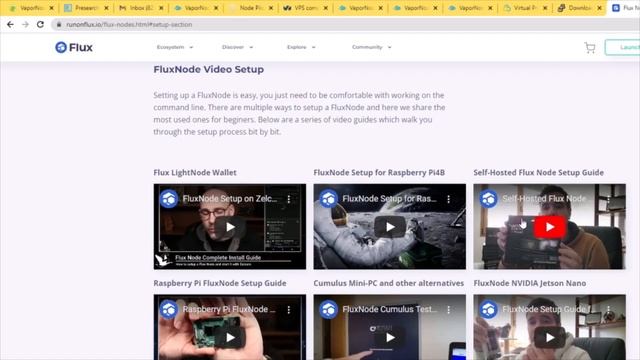This screenshot has height=360, width=640.
Task: Go back with browser back arrow
Action: tap(11, 24)
